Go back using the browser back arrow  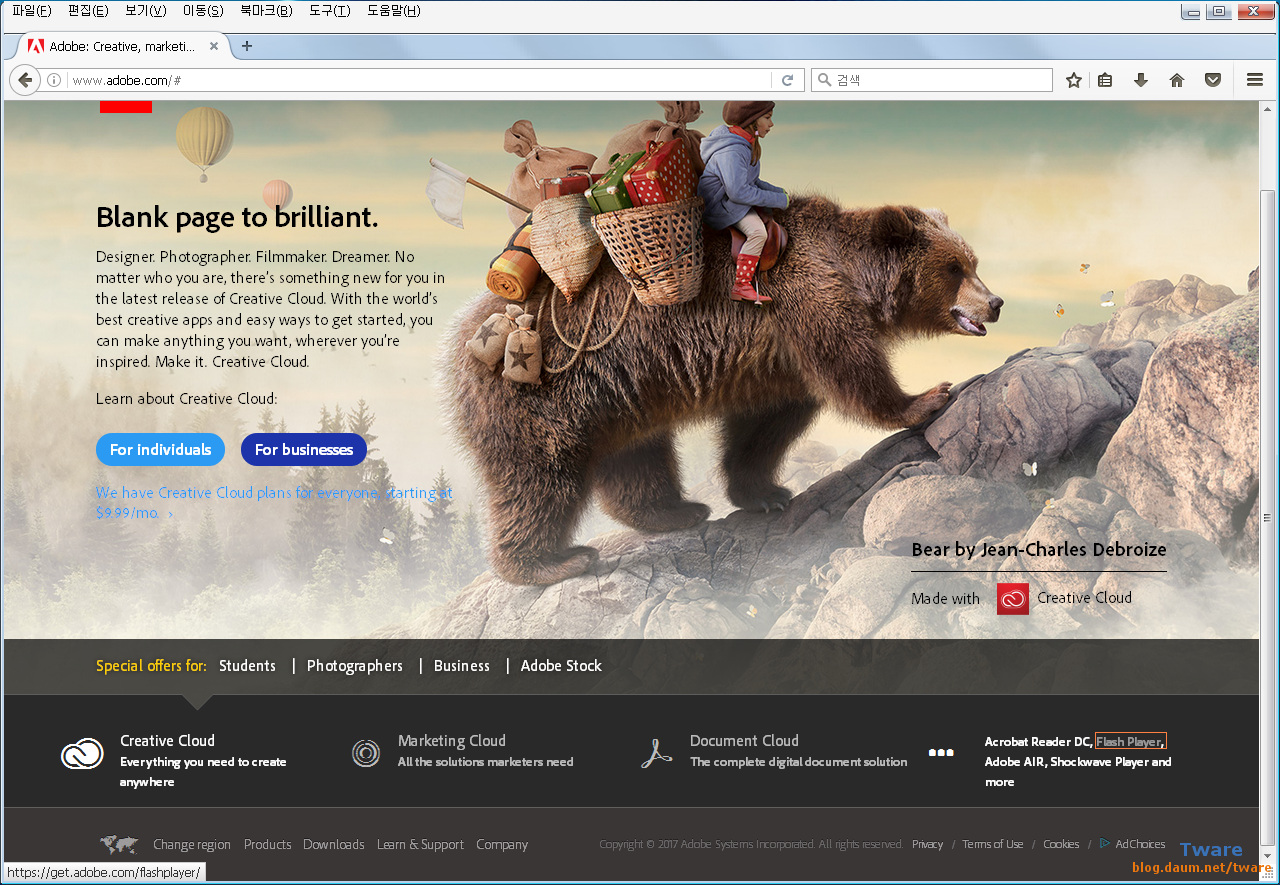click(25, 80)
